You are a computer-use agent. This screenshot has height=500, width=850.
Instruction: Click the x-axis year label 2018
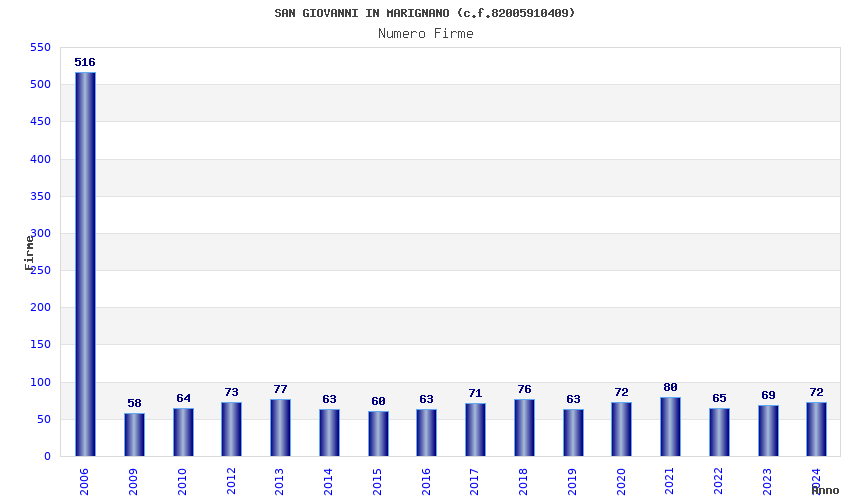[x=523, y=482]
